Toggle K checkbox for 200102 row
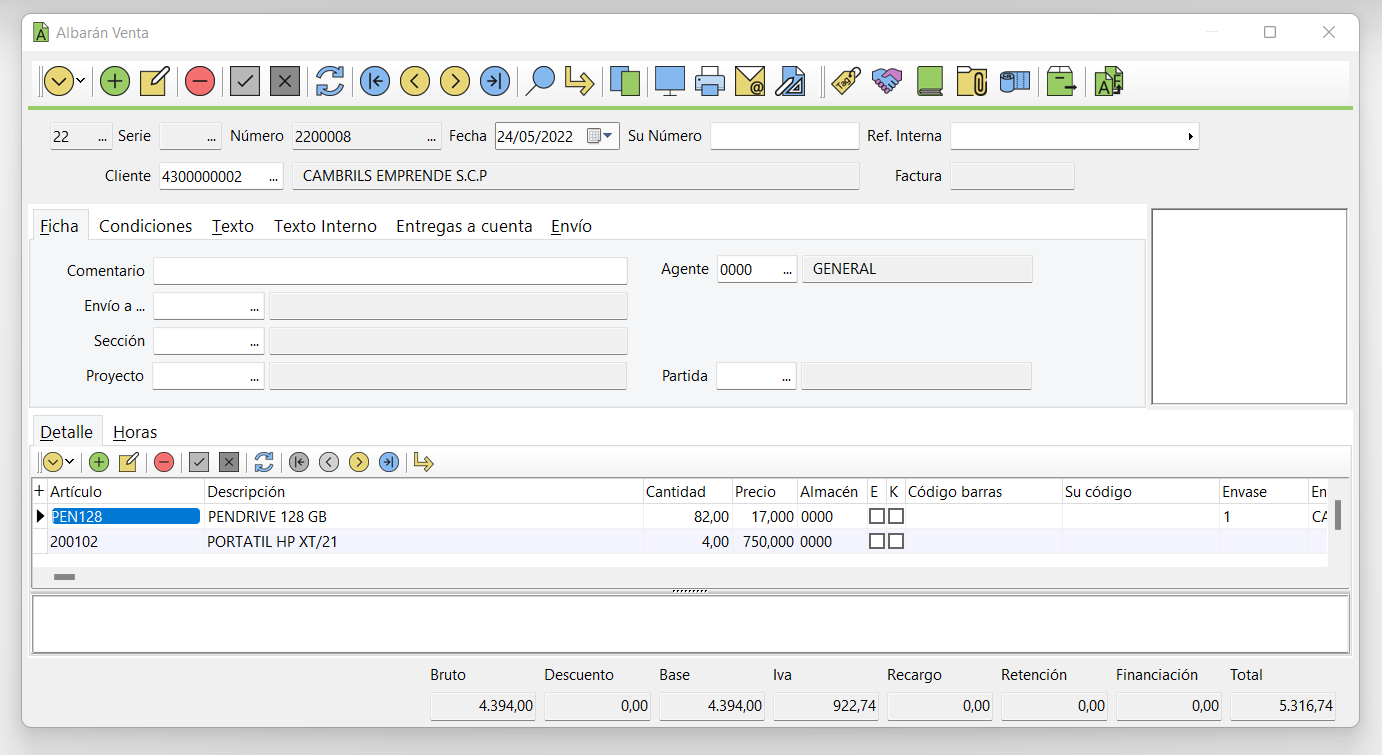 (896, 541)
